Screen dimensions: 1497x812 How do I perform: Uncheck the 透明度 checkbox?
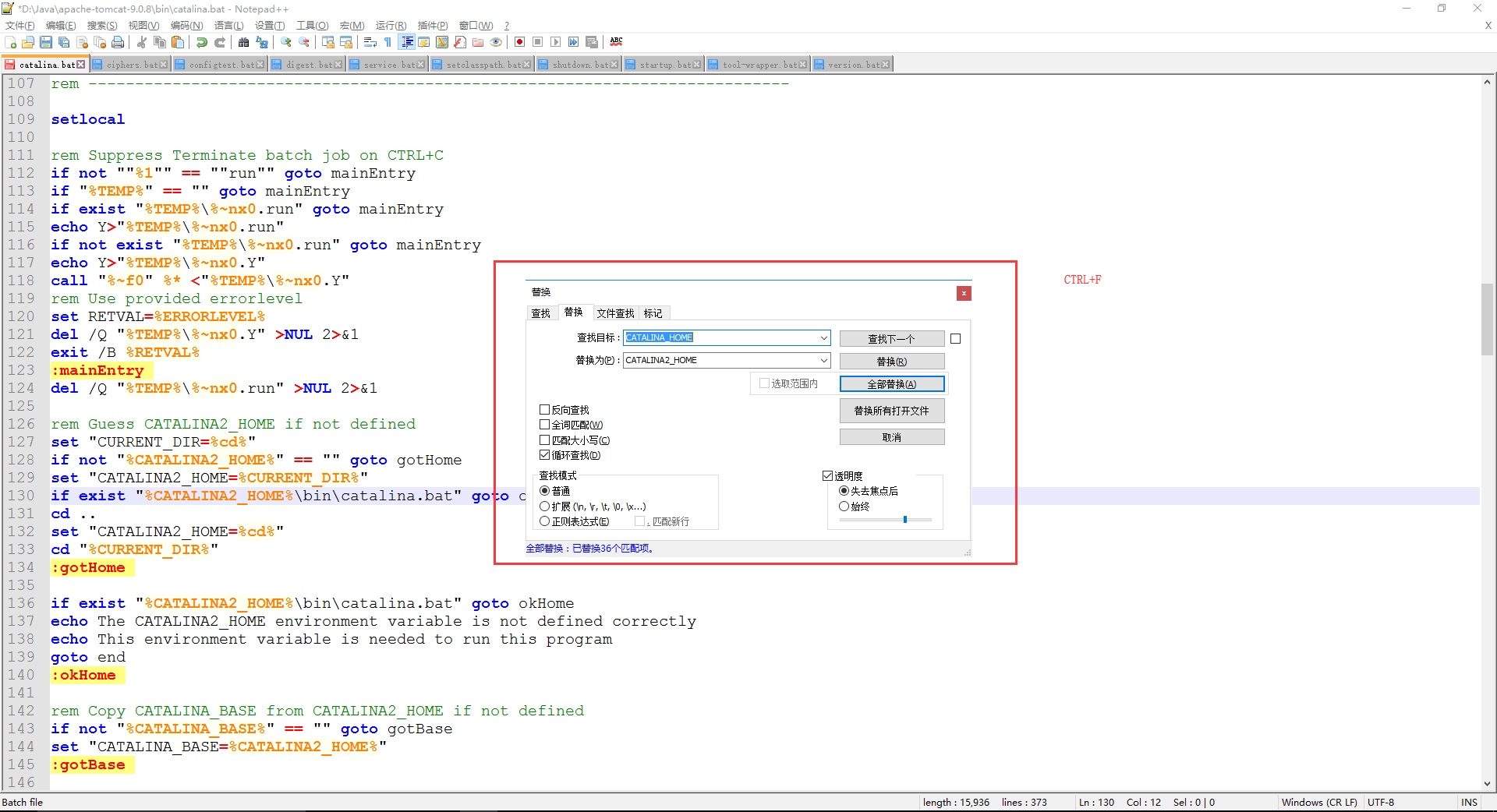pyautogui.click(x=827, y=475)
